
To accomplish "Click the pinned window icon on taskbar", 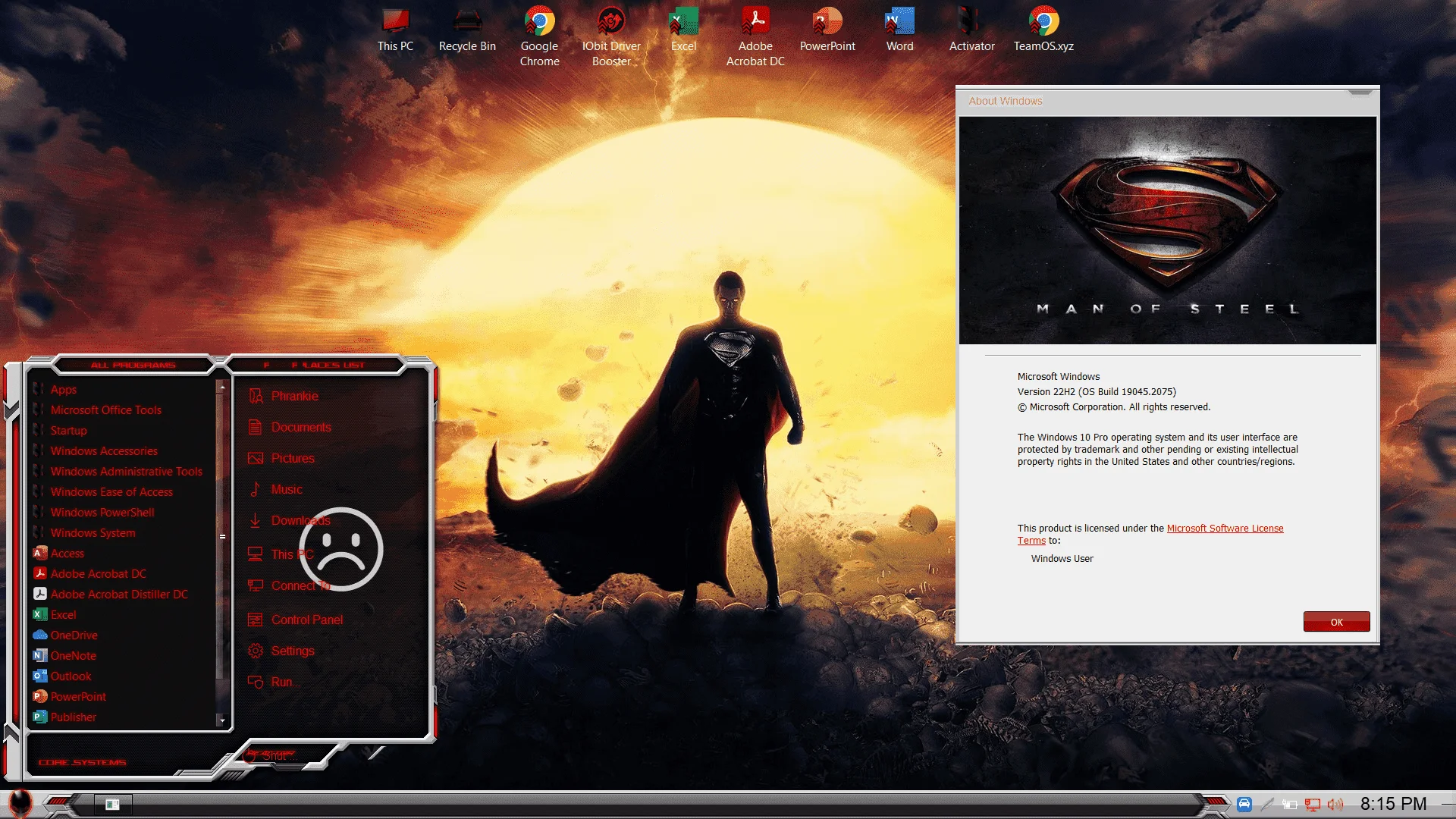I will [x=112, y=805].
